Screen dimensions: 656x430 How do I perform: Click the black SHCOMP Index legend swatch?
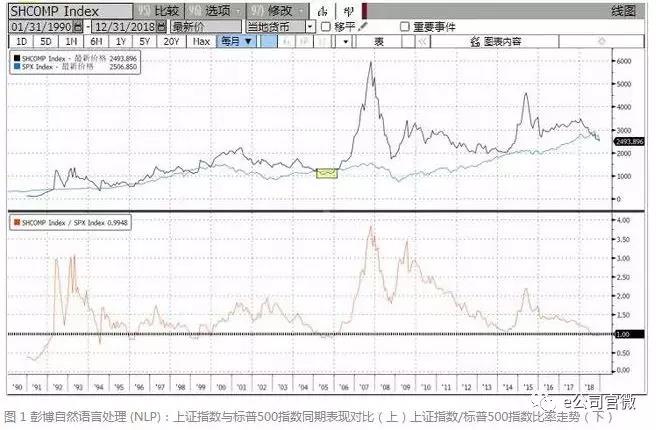pyautogui.click(x=17, y=59)
